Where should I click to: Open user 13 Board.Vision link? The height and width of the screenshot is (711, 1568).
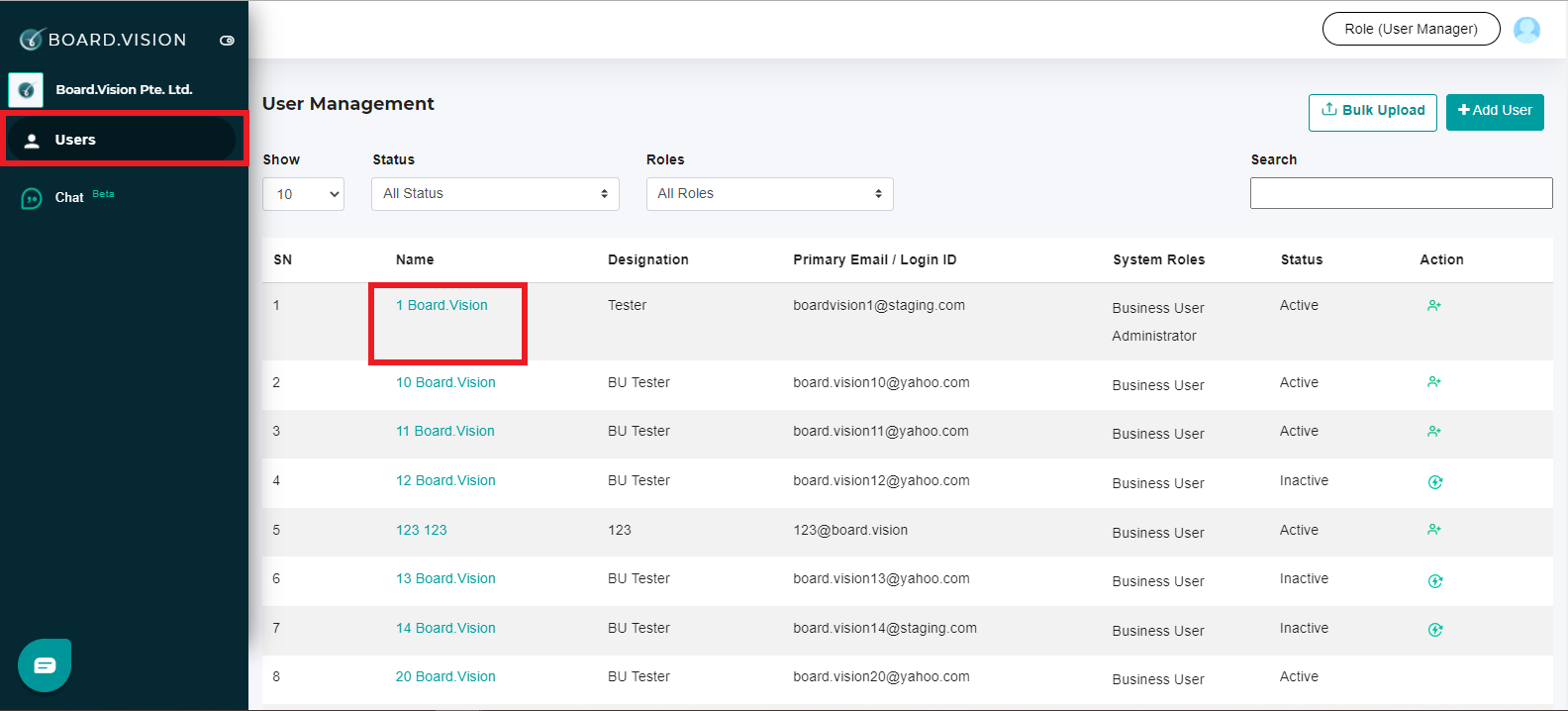445,578
